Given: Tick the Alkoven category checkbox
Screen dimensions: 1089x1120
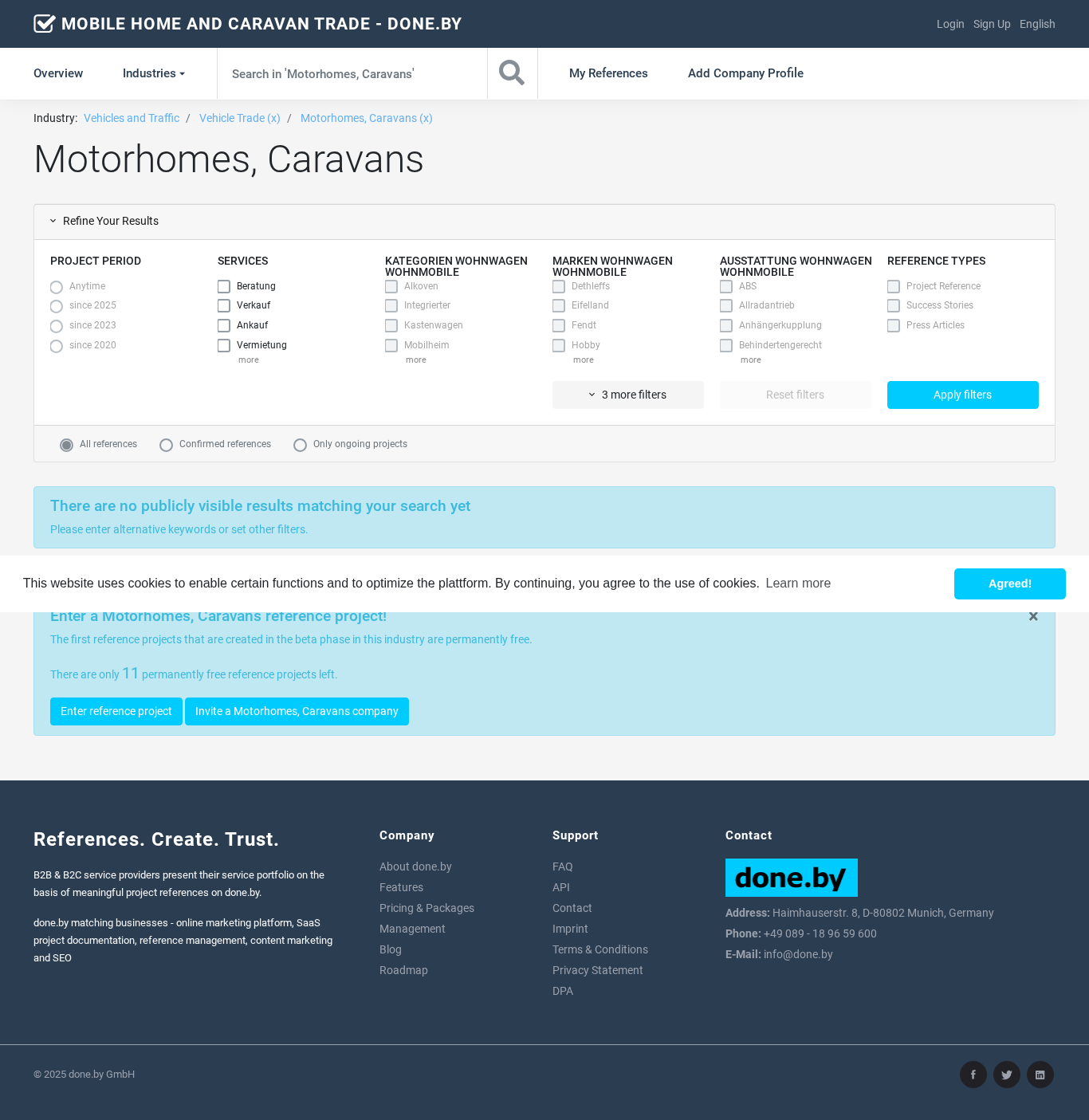Looking at the screenshot, I should (x=391, y=286).
